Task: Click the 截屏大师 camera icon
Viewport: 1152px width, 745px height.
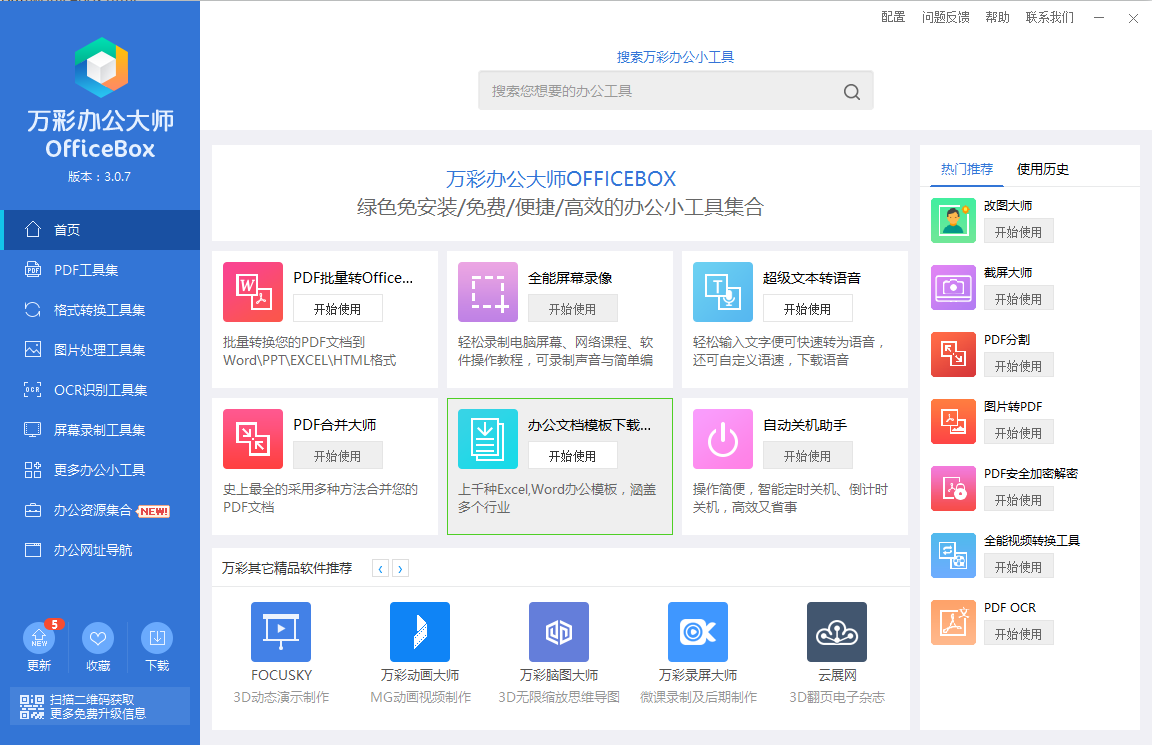Action: click(x=953, y=287)
